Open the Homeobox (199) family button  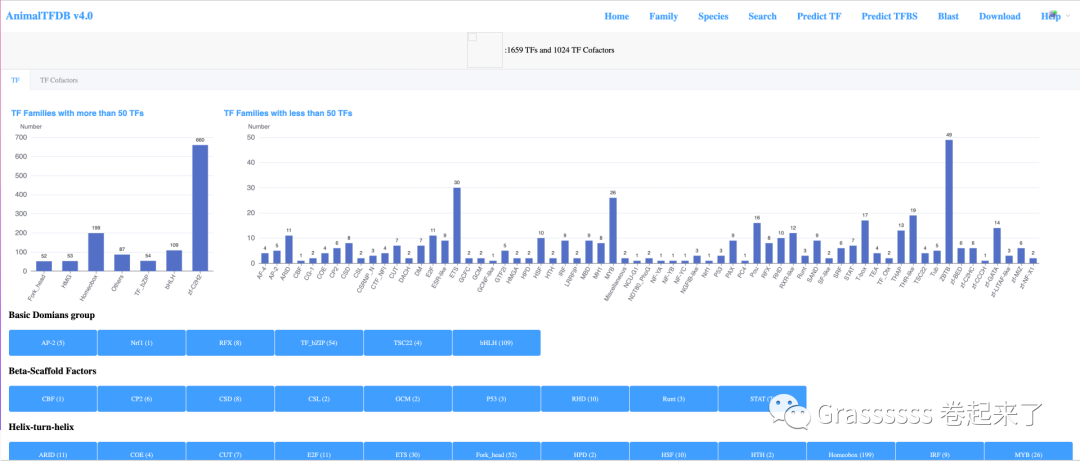click(851, 451)
